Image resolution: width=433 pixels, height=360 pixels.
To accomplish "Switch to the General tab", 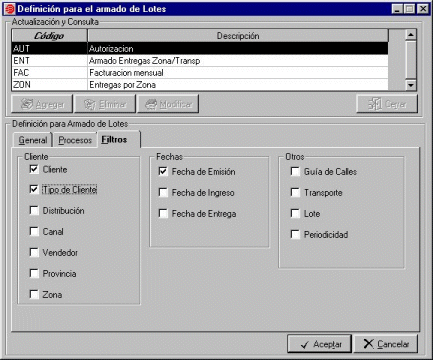I will click(33, 140).
